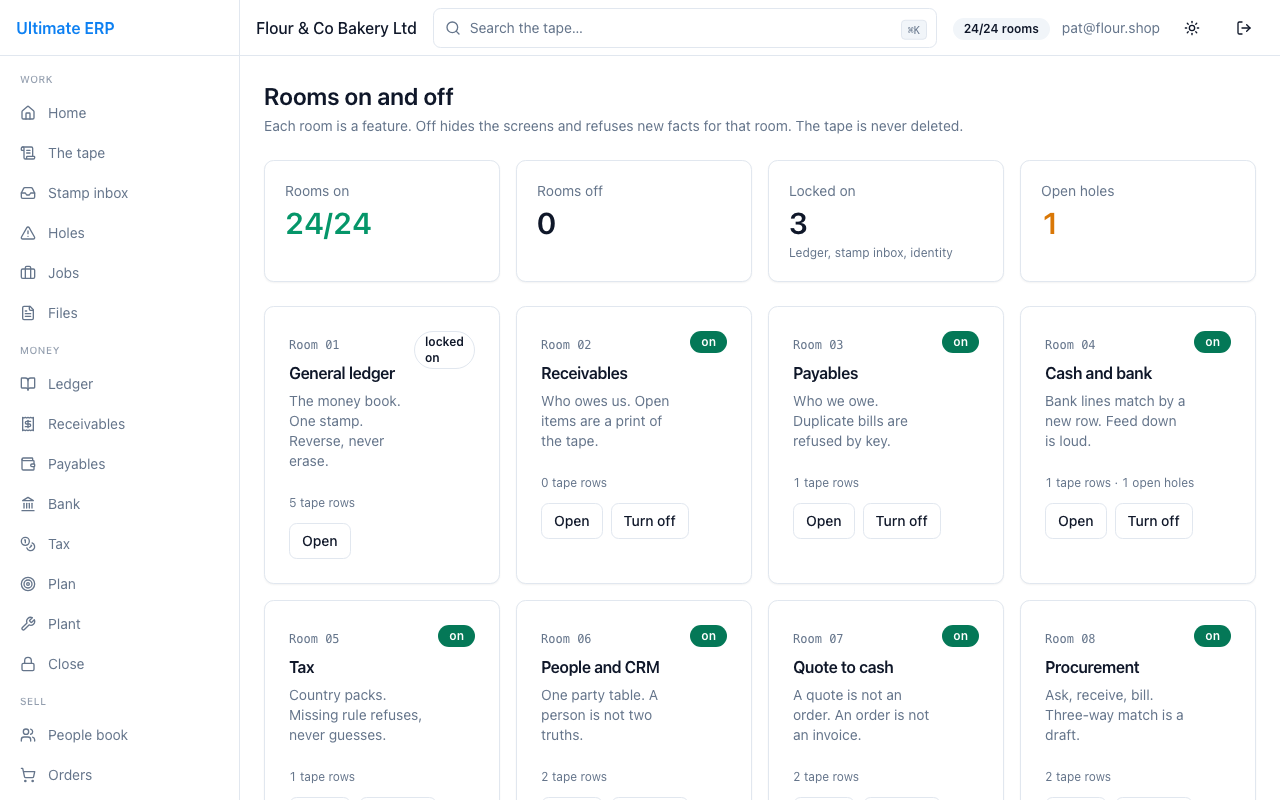Click the Rooms on and off heading
Viewport: 1280px width, 800px height.
pyautogui.click(x=359, y=97)
